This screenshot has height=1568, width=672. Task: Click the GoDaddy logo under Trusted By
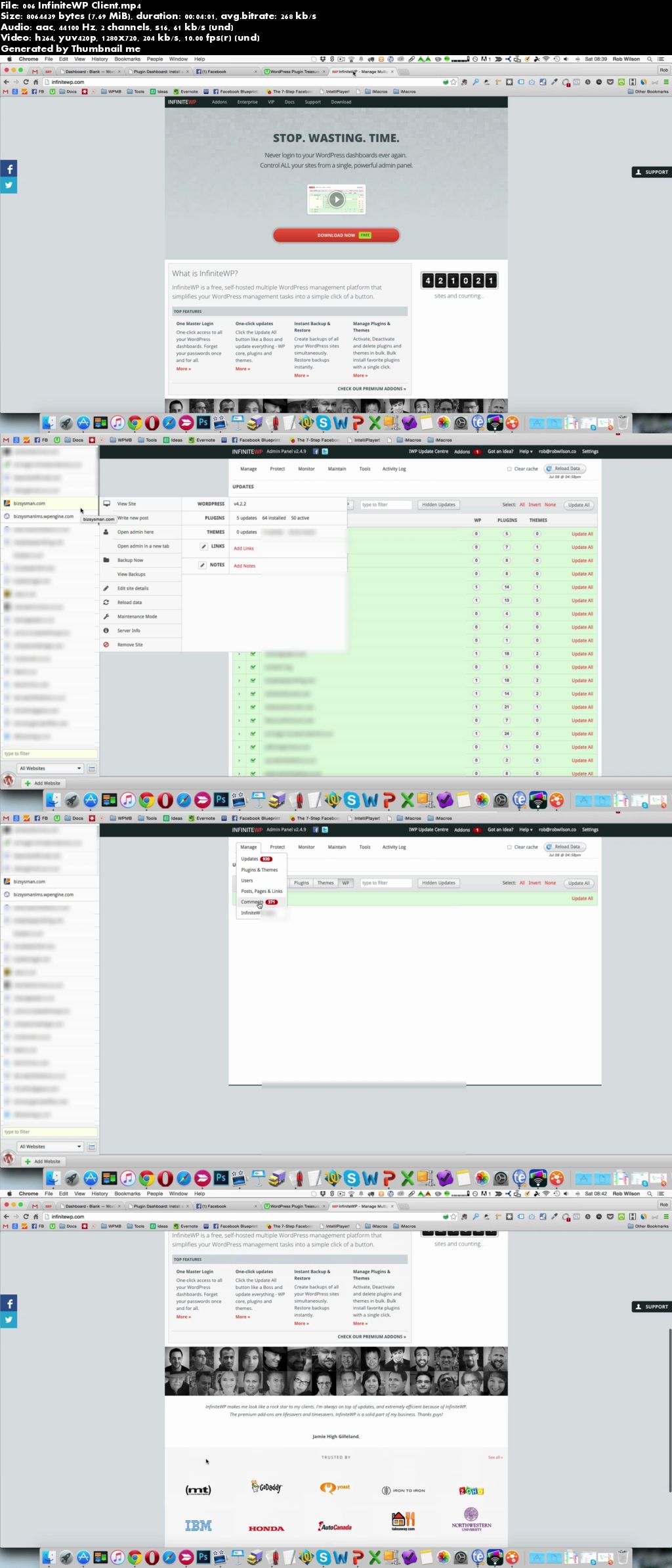266,1487
